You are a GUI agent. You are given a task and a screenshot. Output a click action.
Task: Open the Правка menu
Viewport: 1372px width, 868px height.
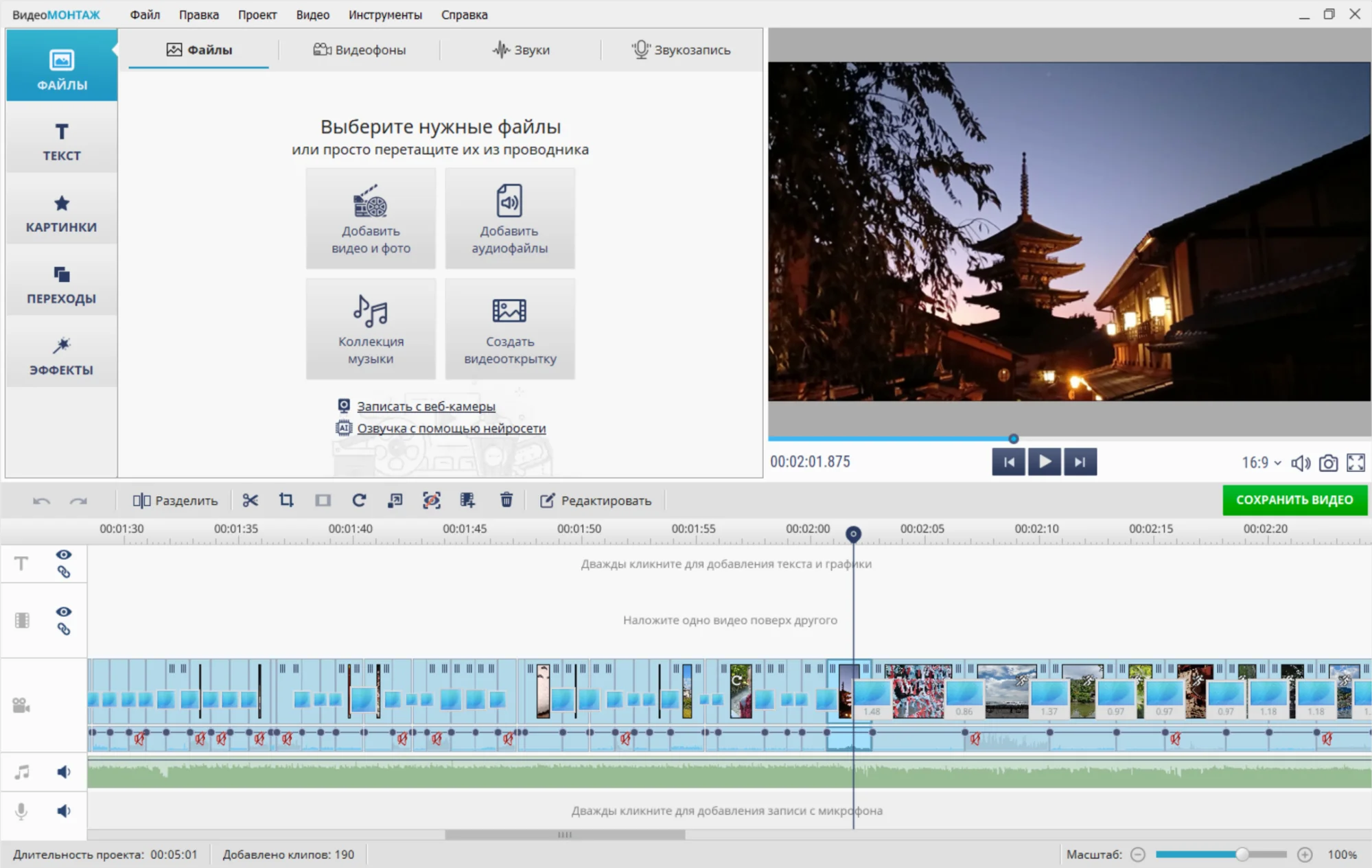pyautogui.click(x=199, y=14)
